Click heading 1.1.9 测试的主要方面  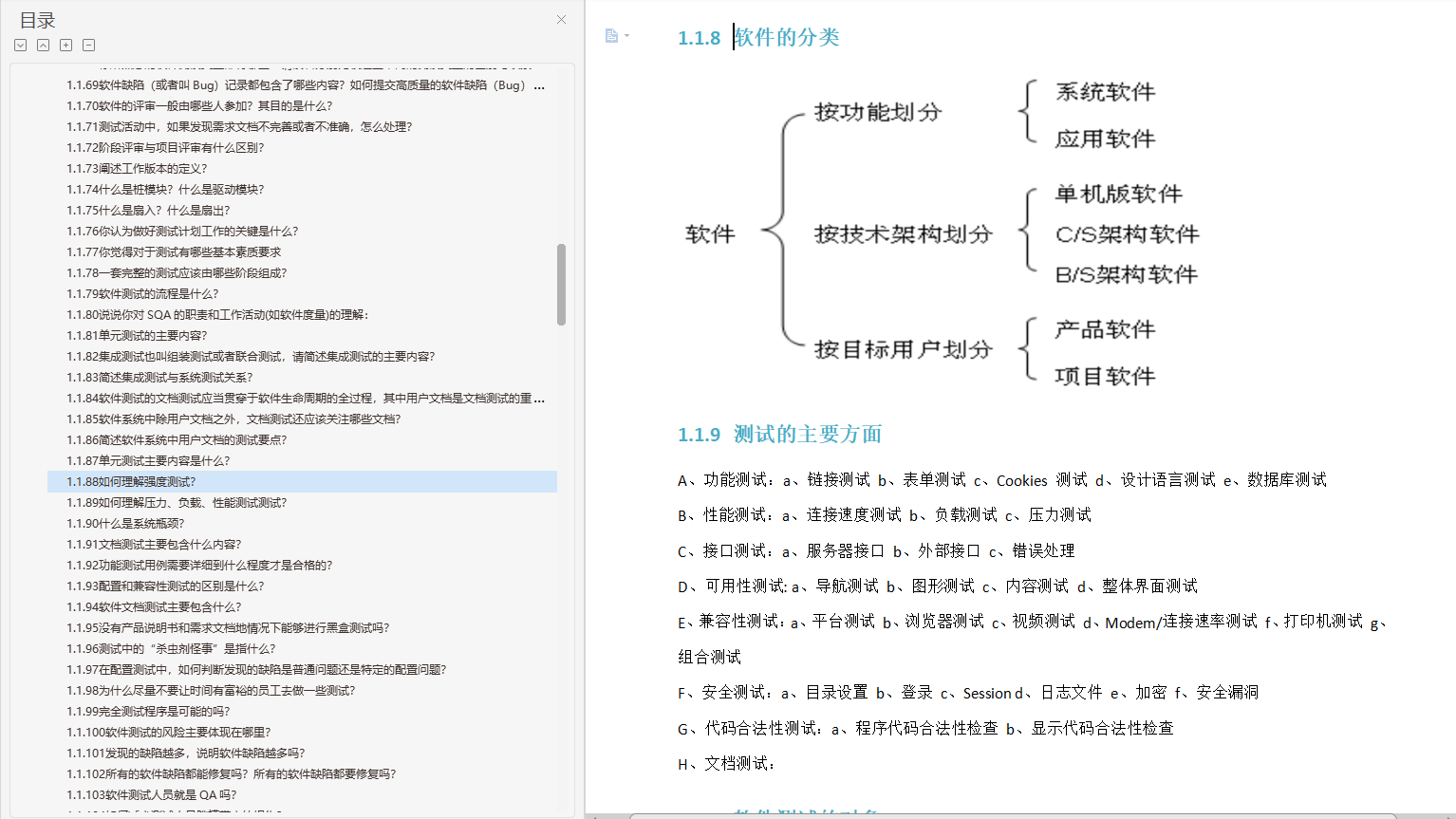pos(779,434)
